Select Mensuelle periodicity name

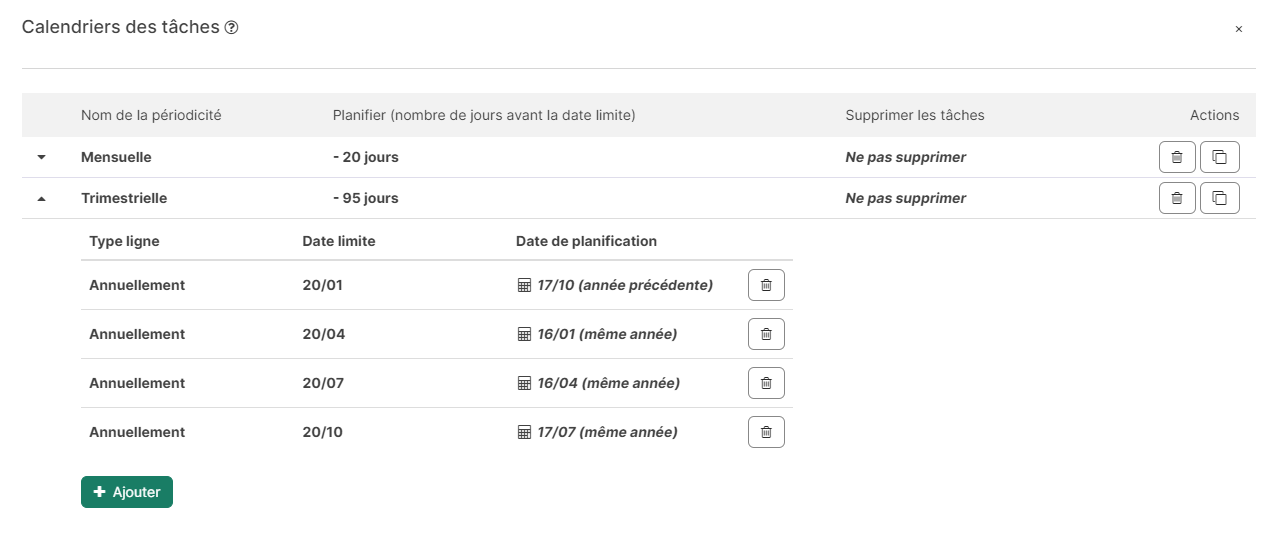[x=116, y=157]
